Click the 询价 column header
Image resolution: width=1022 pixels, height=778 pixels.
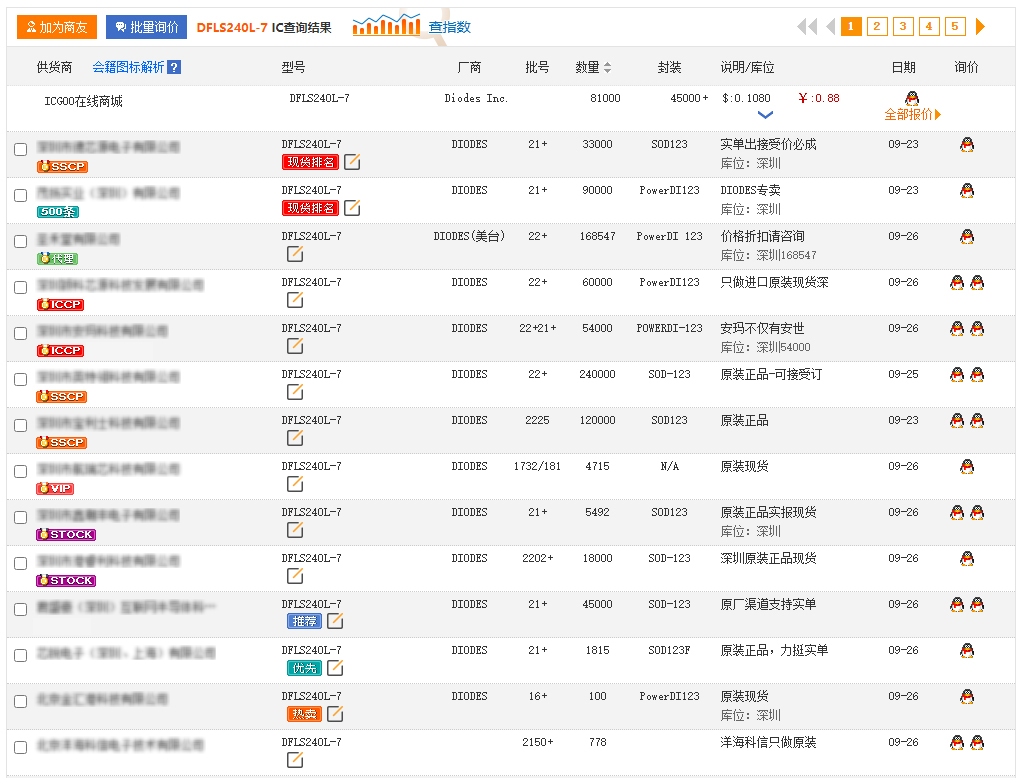click(x=966, y=67)
